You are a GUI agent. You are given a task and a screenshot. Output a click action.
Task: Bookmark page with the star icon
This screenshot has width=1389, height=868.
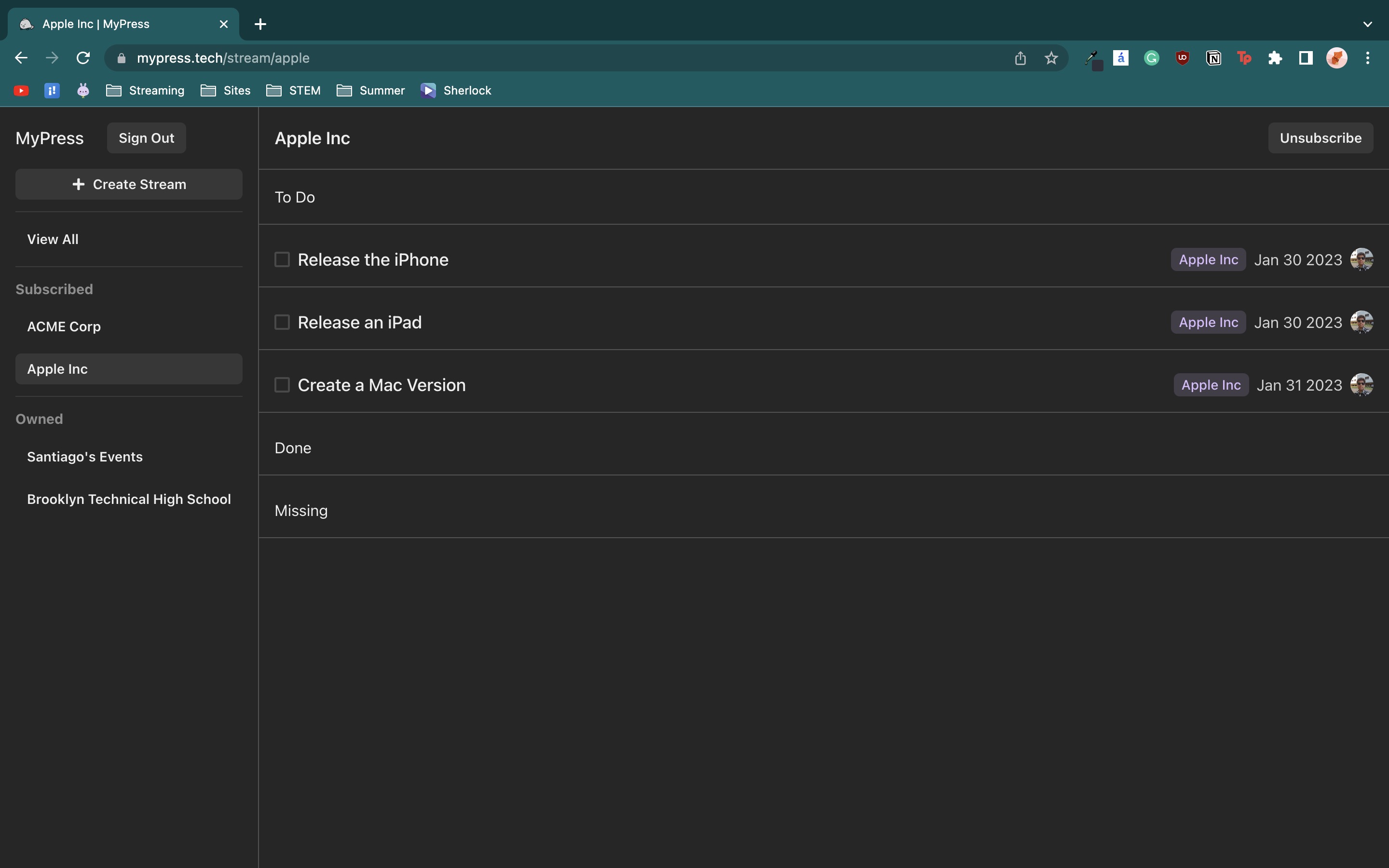(x=1051, y=58)
